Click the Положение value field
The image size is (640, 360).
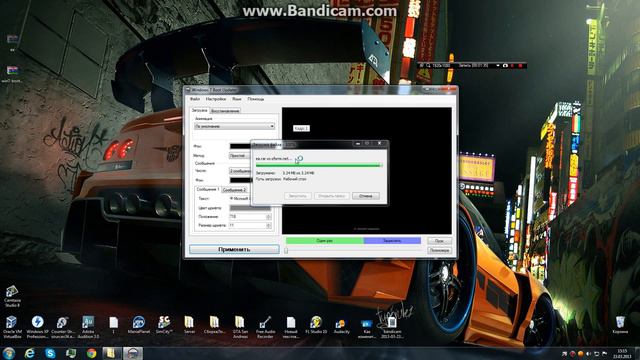point(247,217)
